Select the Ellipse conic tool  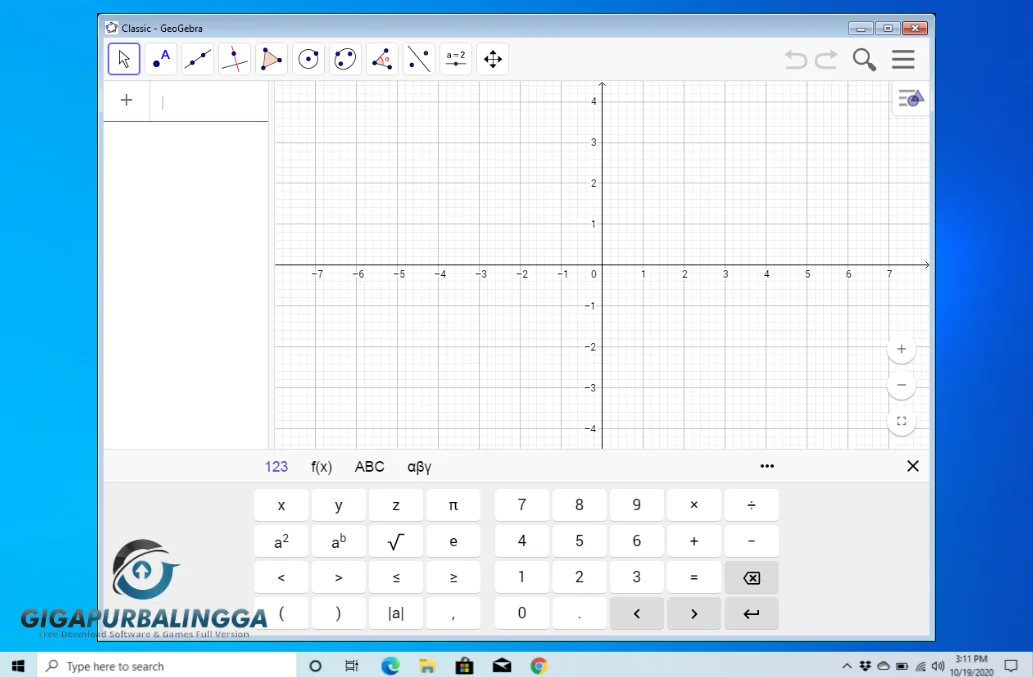(x=345, y=59)
